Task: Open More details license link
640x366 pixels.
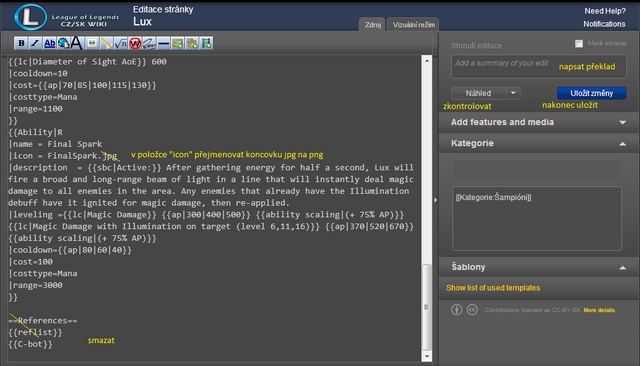Action: click(x=600, y=310)
